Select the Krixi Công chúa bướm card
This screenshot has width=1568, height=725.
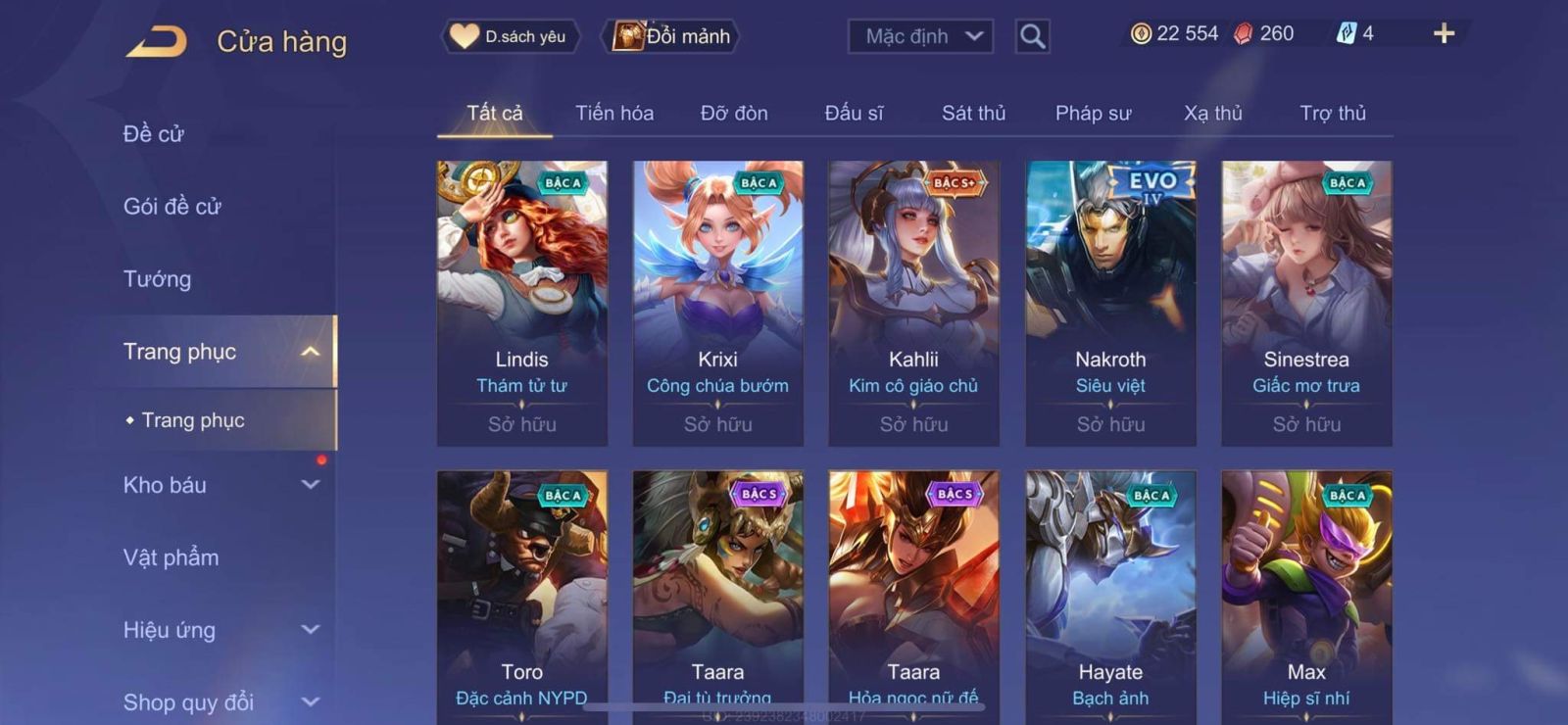pyautogui.click(x=718, y=304)
